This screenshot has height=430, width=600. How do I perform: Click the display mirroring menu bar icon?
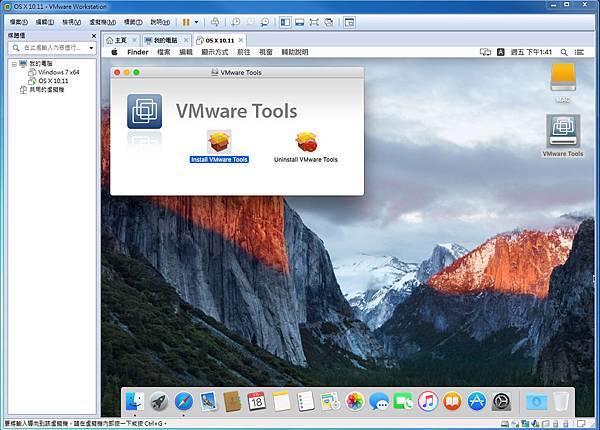(x=485, y=52)
